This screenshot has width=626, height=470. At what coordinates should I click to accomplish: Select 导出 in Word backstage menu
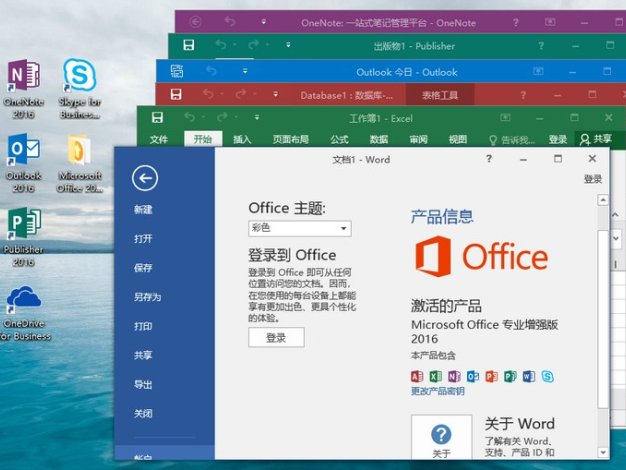(143, 384)
